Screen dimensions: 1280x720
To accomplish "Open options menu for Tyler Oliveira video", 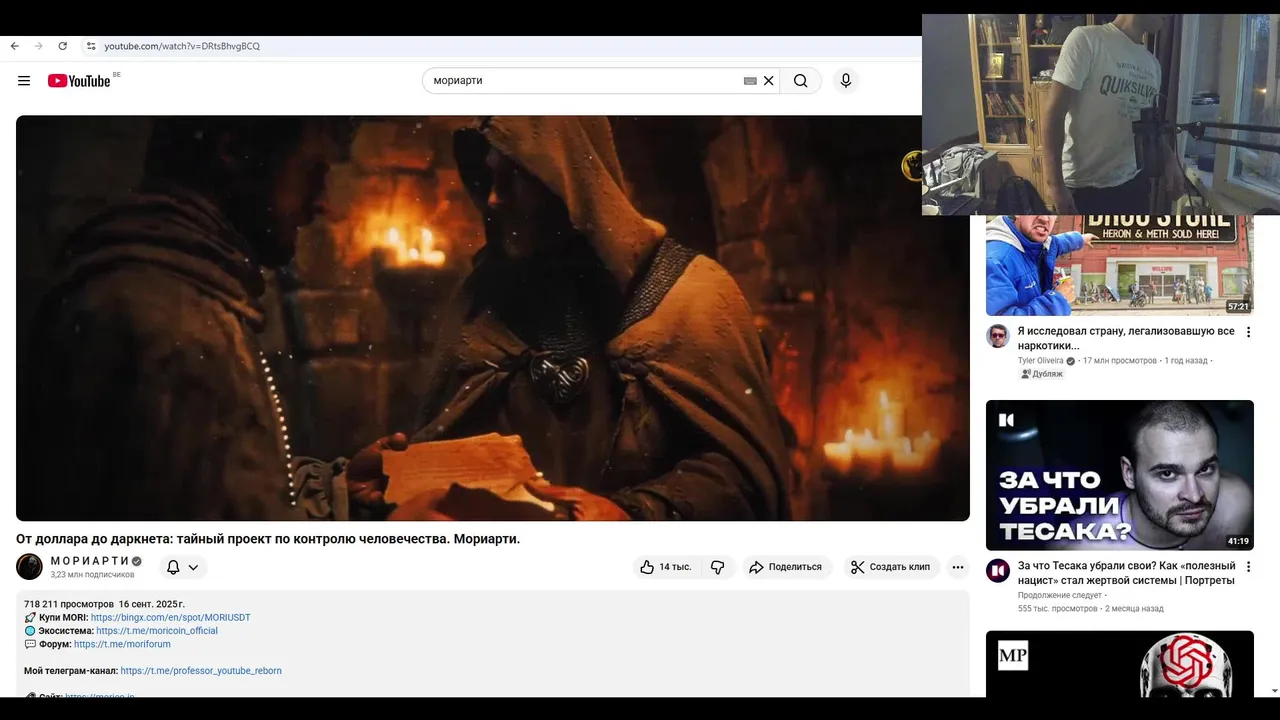I will (x=1248, y=332).
